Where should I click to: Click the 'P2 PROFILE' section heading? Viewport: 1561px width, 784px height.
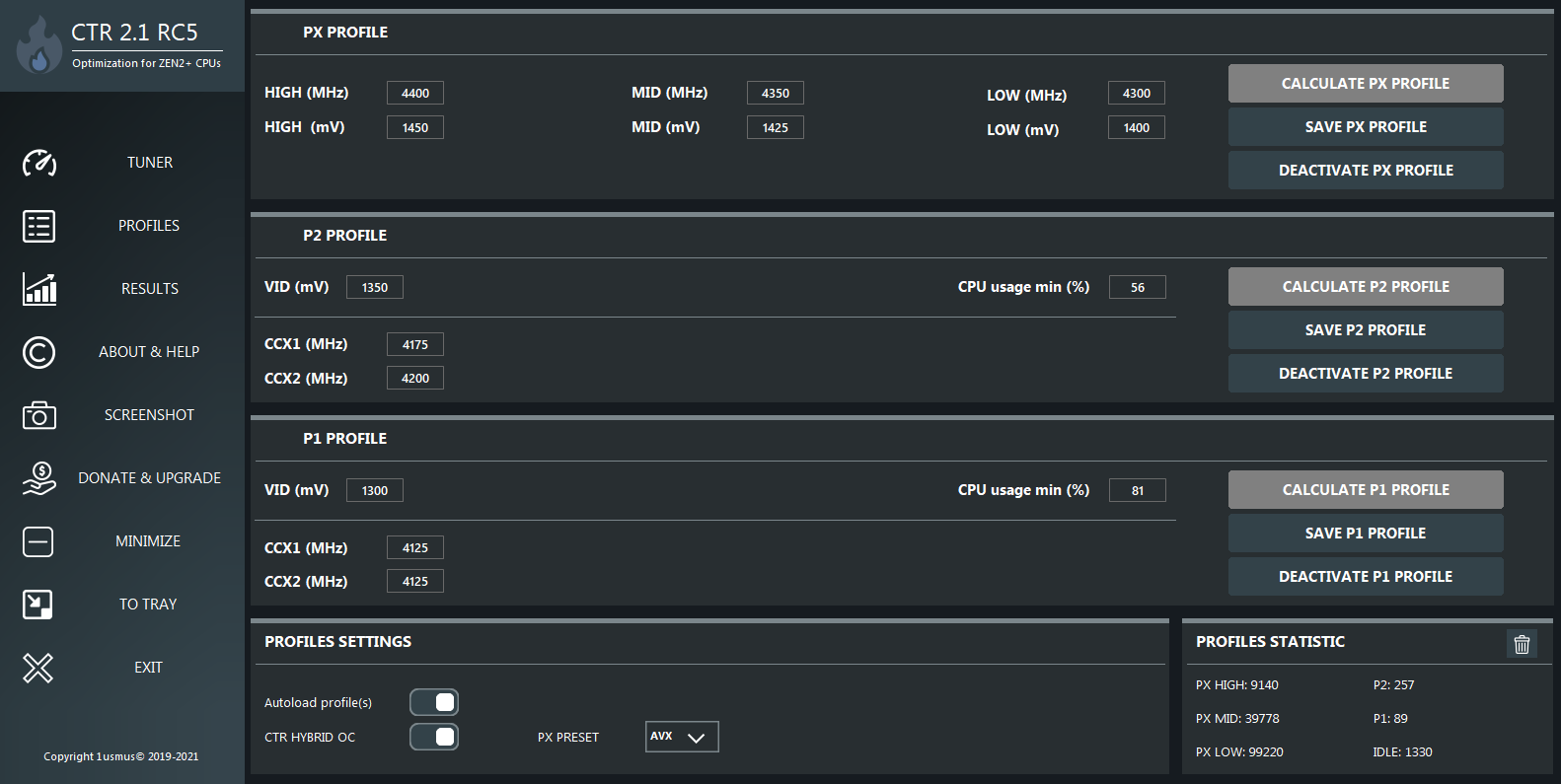click(x=345, y=236)
